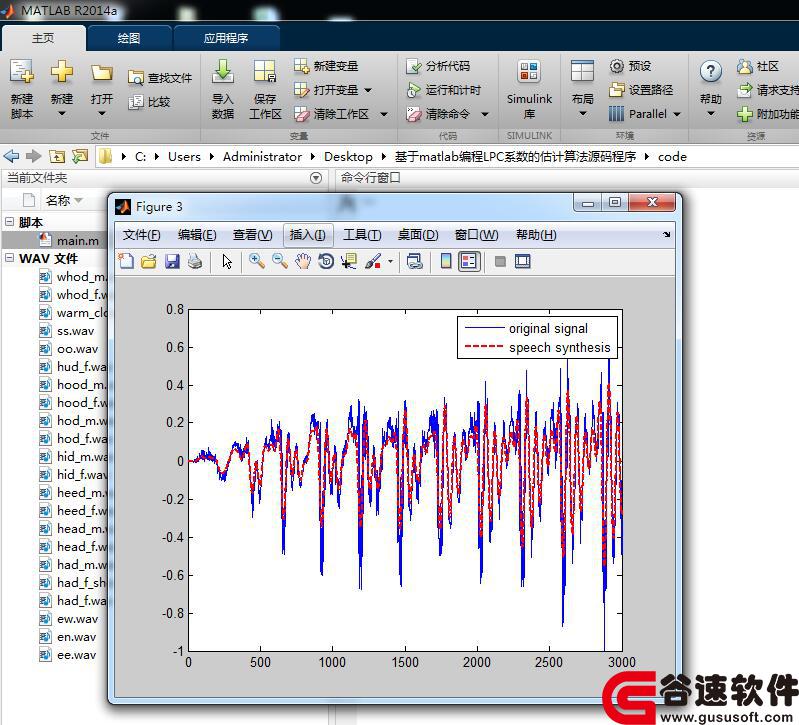Screen dimensions: 799x725
Task: Open brush color dropdown arrow
Action: pos(390,262)
